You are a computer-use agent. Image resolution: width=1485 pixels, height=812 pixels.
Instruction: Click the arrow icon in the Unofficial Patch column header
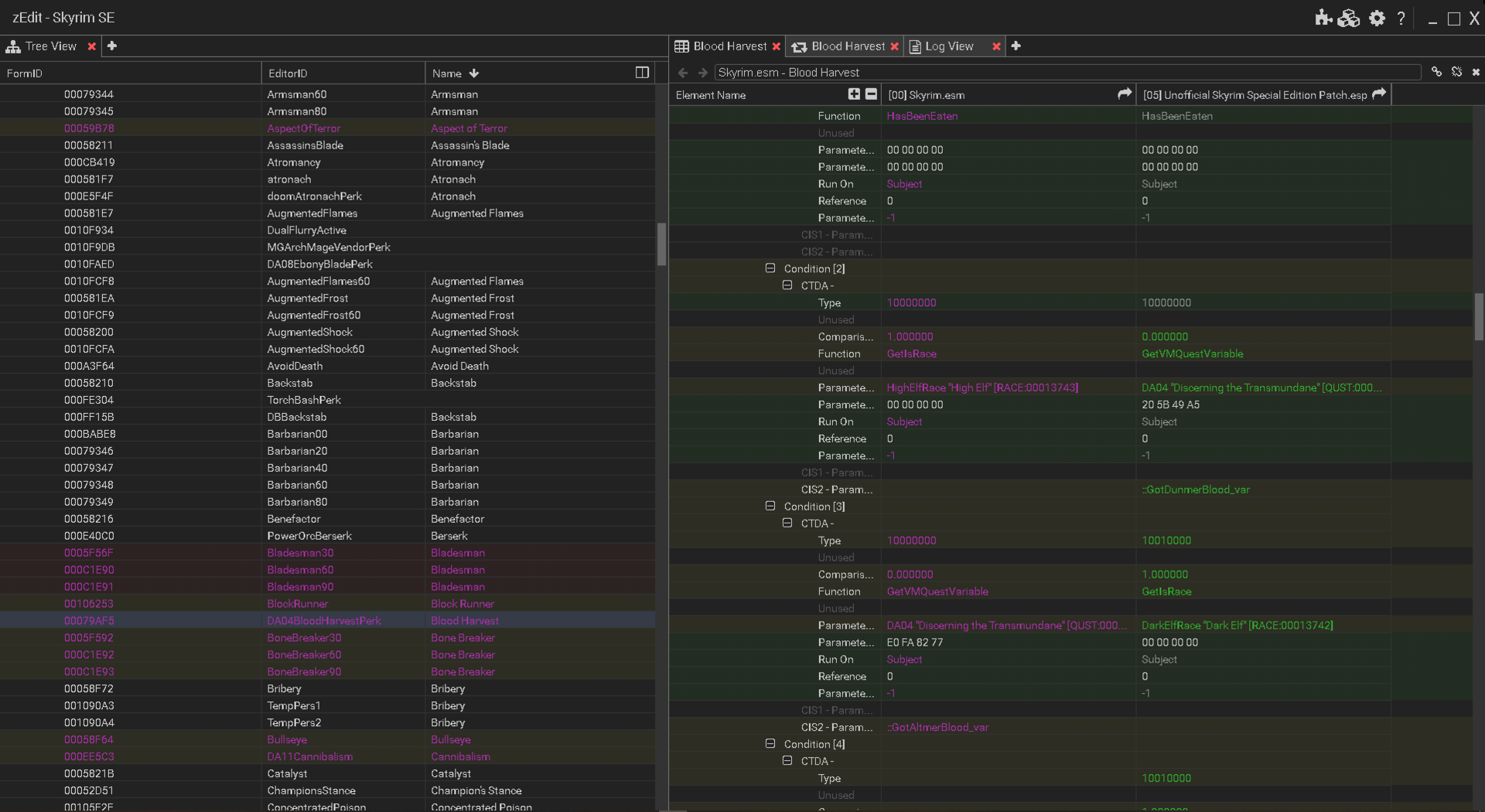(x=1379, y=94)
